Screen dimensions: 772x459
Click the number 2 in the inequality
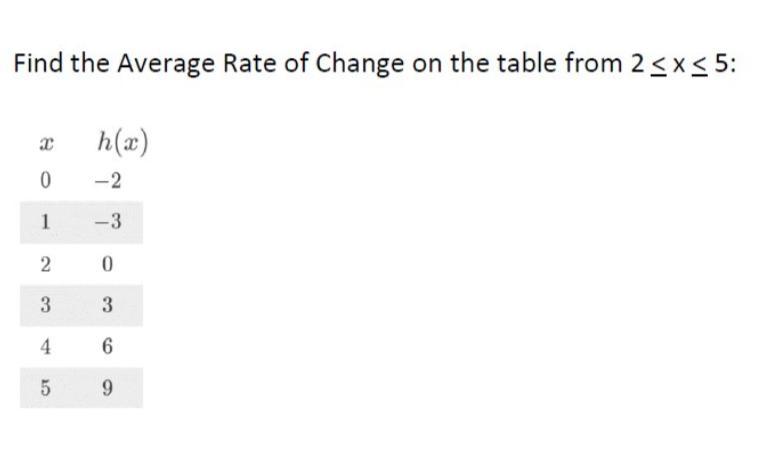pos(638,64)
